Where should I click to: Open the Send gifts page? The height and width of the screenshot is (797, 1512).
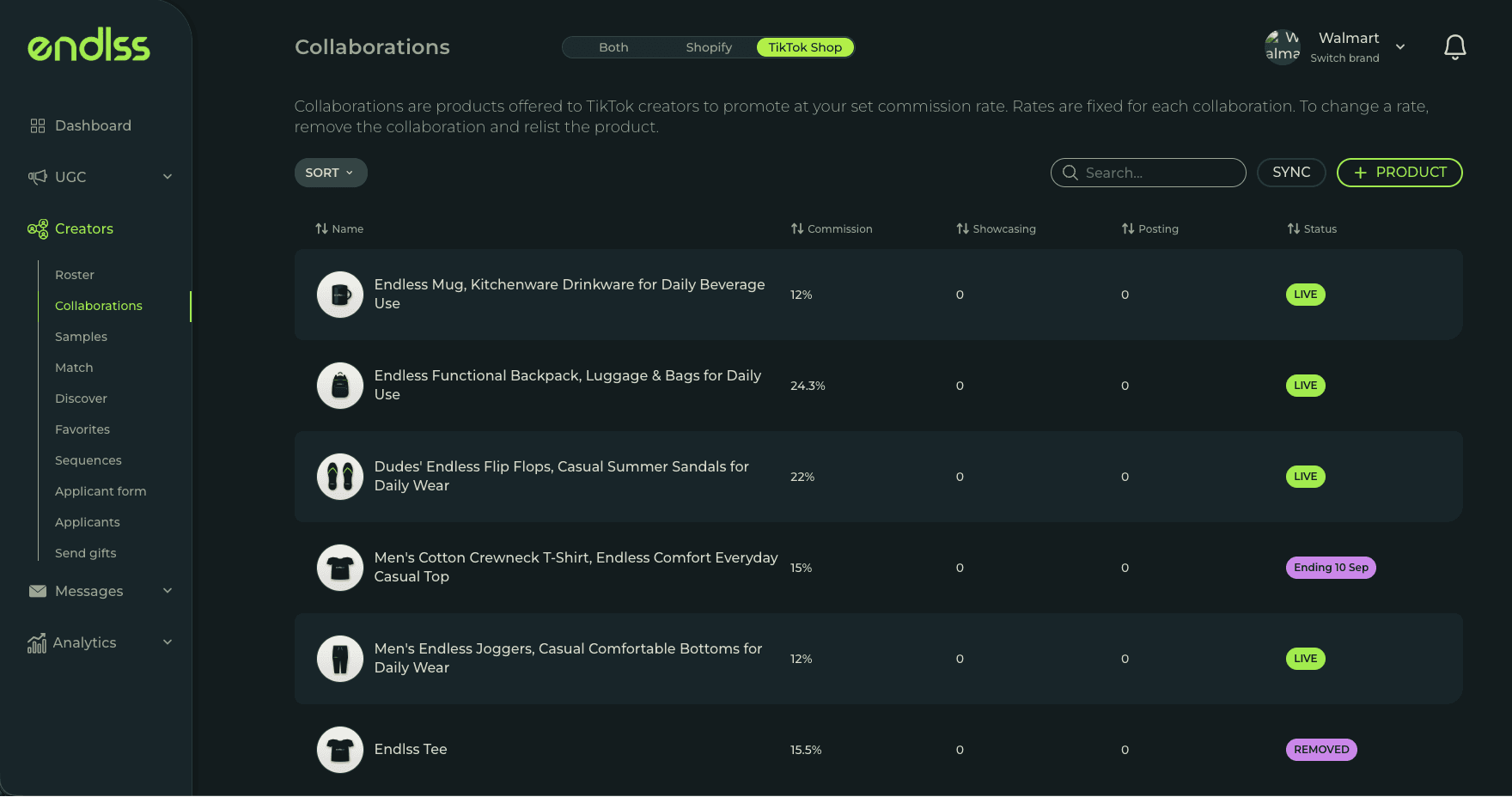tap(86, 553)
